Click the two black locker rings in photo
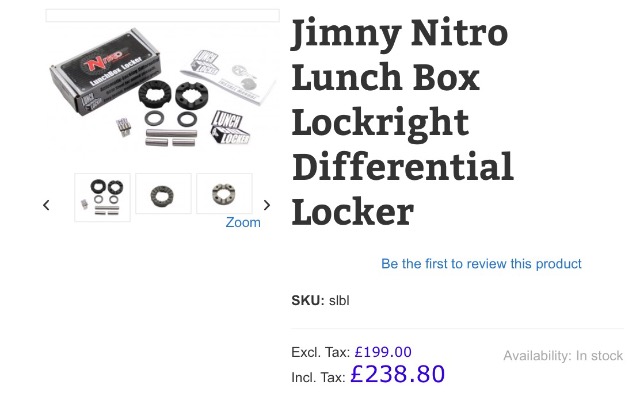 [x=172, y=98]
